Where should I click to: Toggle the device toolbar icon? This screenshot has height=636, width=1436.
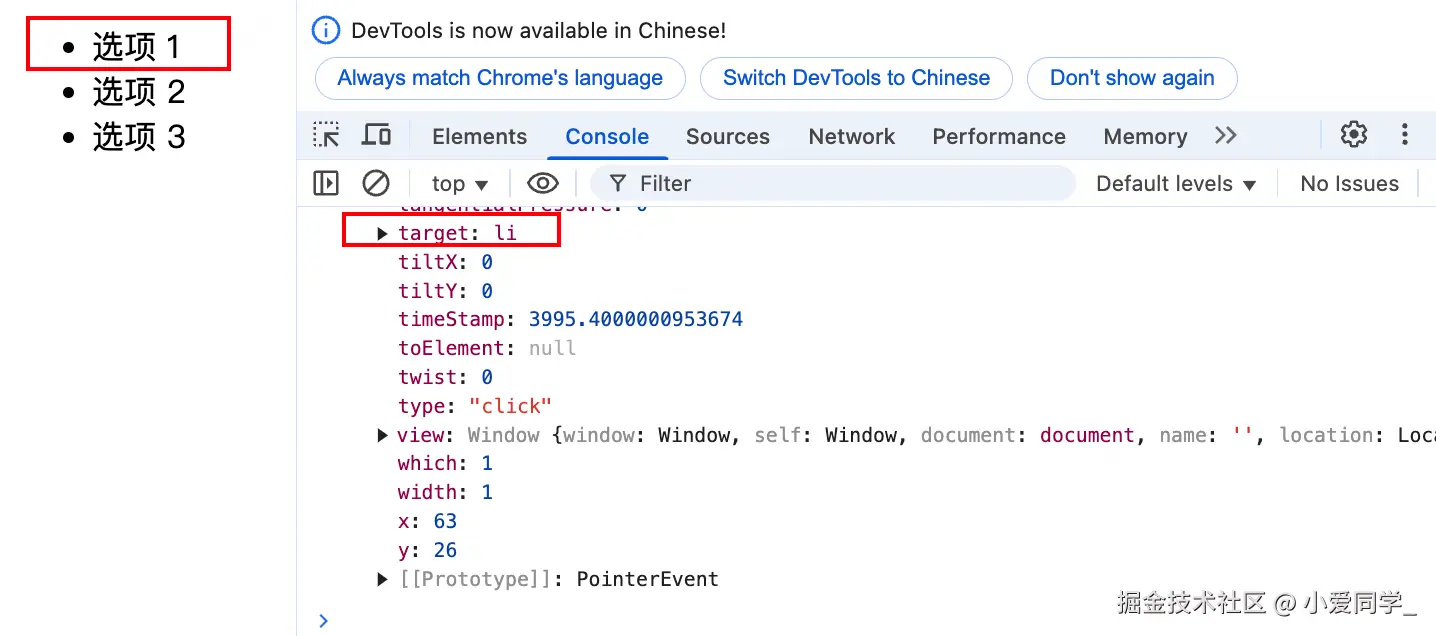[x=376, y=135]
